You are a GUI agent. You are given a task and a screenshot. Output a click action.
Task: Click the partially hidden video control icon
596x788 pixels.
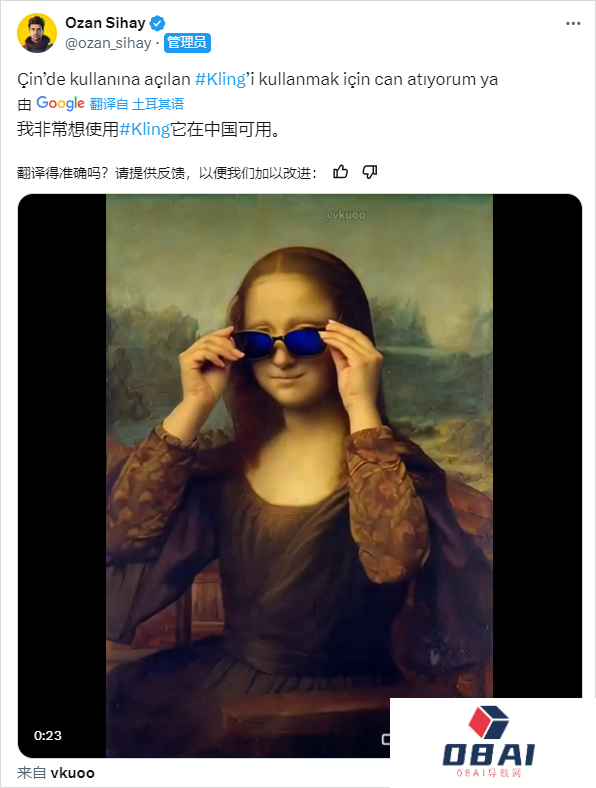pyautogui.click(x=385, y=739)
